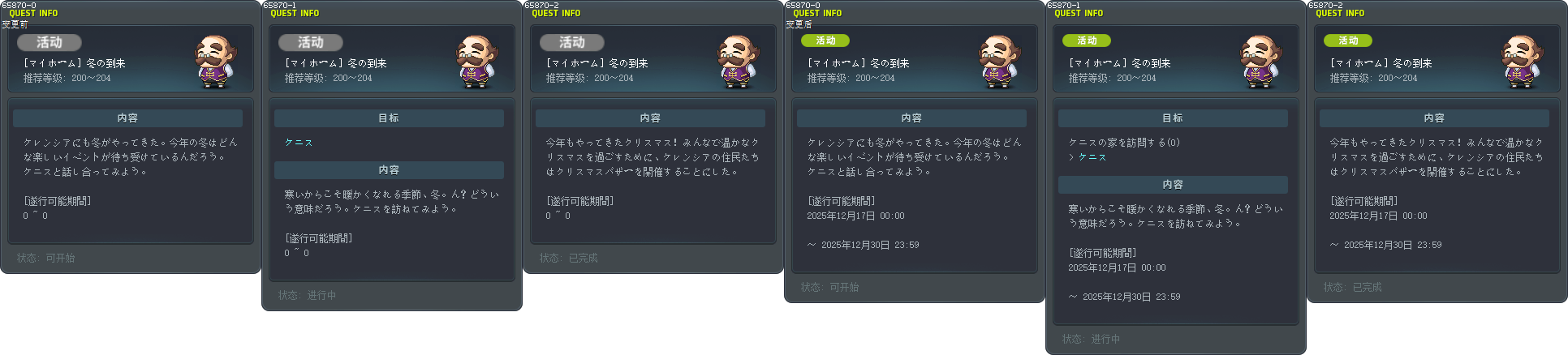Click the 状态: 已完成 status in green-badge panel
The width and height of the screenshot is (1568, 355).
pos(1352,288)
